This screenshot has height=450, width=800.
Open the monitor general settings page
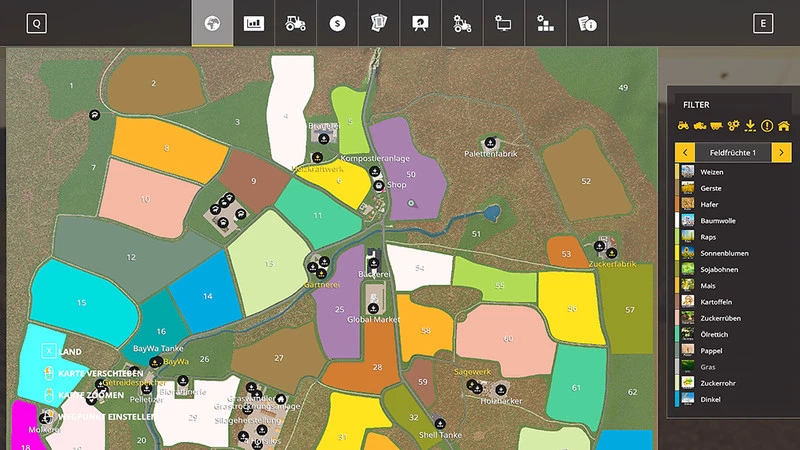coord(504,24)
